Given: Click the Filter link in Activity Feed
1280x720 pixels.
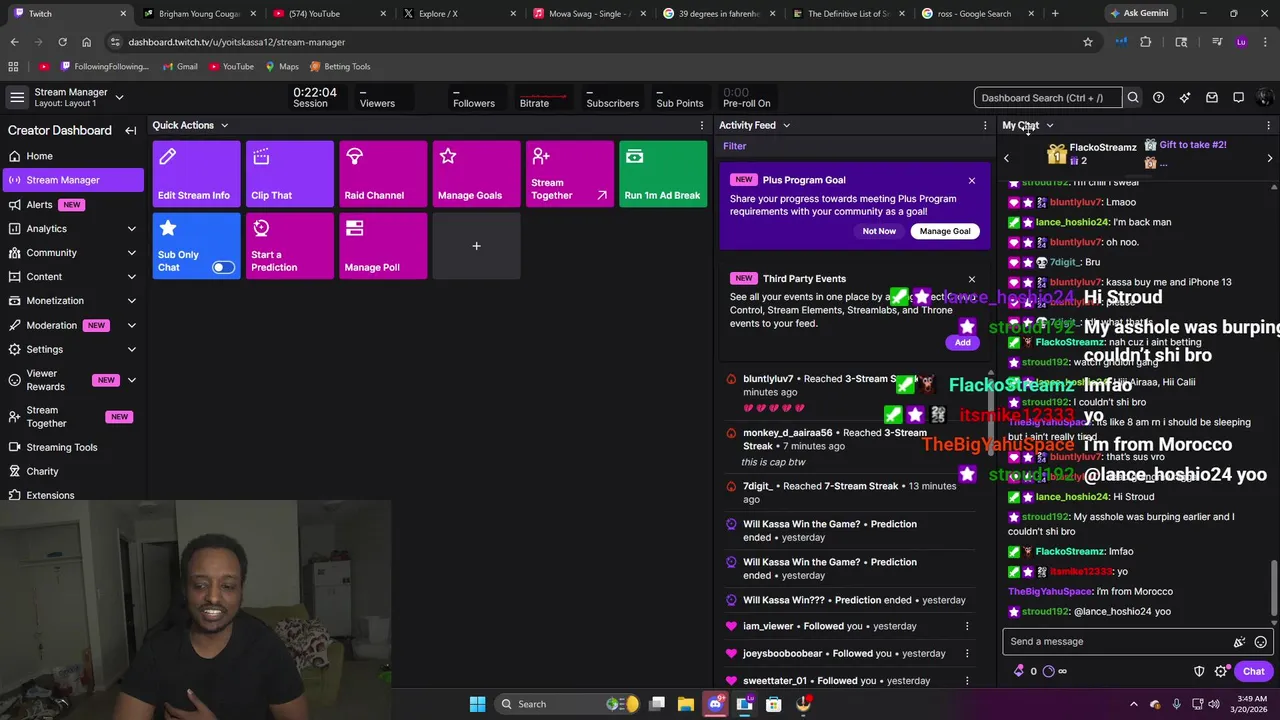Looking at the screenshot, I should tap(735, 146).
